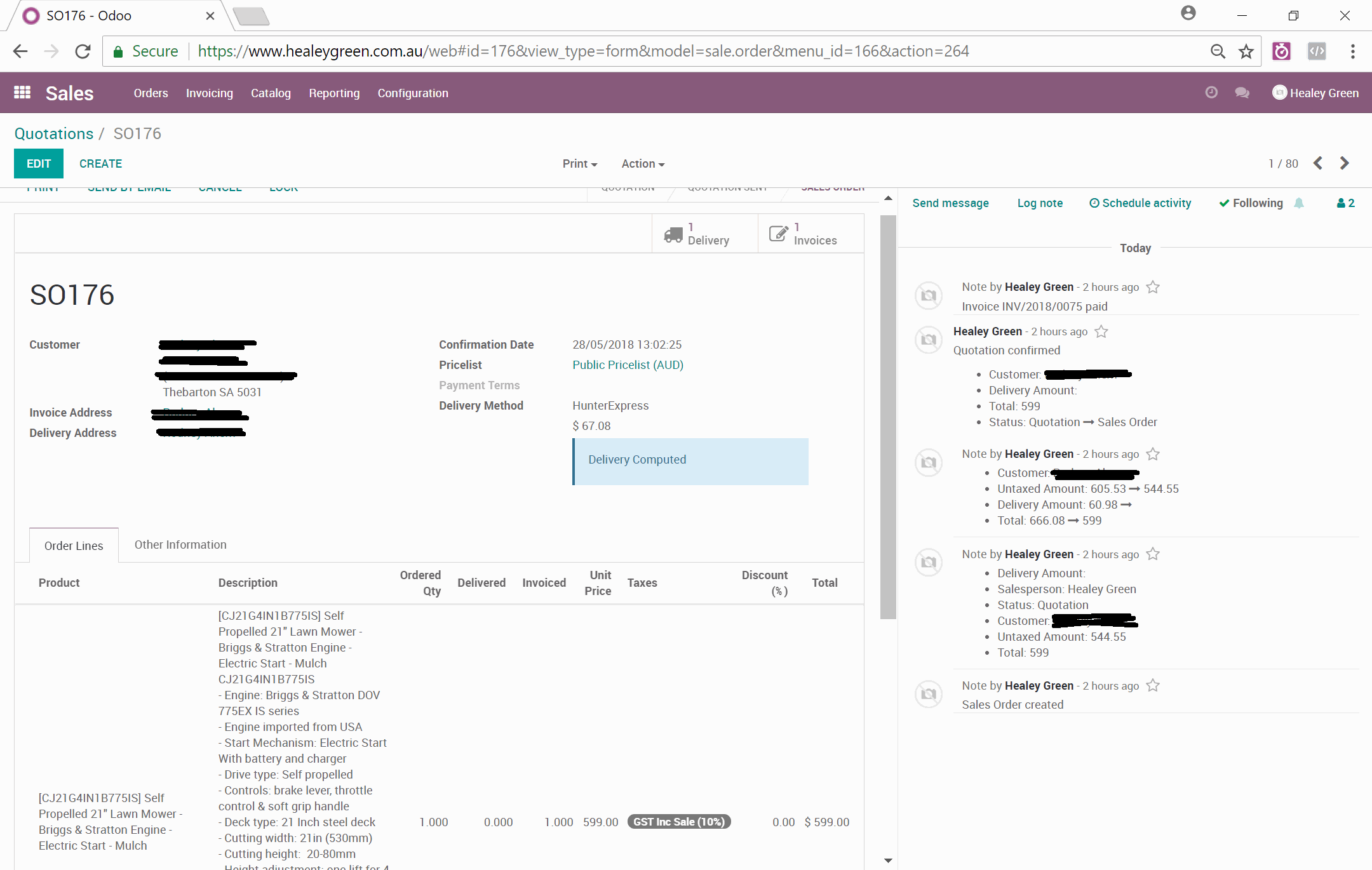Open the Catalog menu
Viewport: 1372px width, 870px height.
pos(271,93)
